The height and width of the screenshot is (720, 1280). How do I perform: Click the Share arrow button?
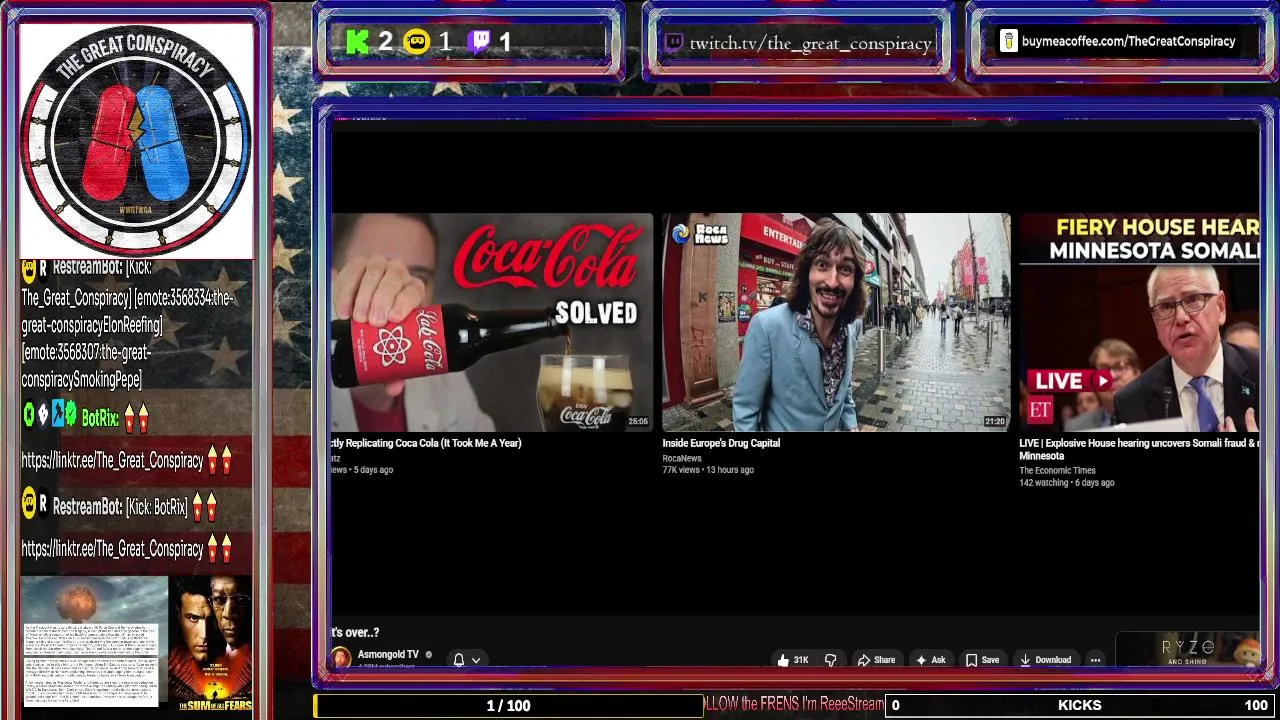point(876,660)
